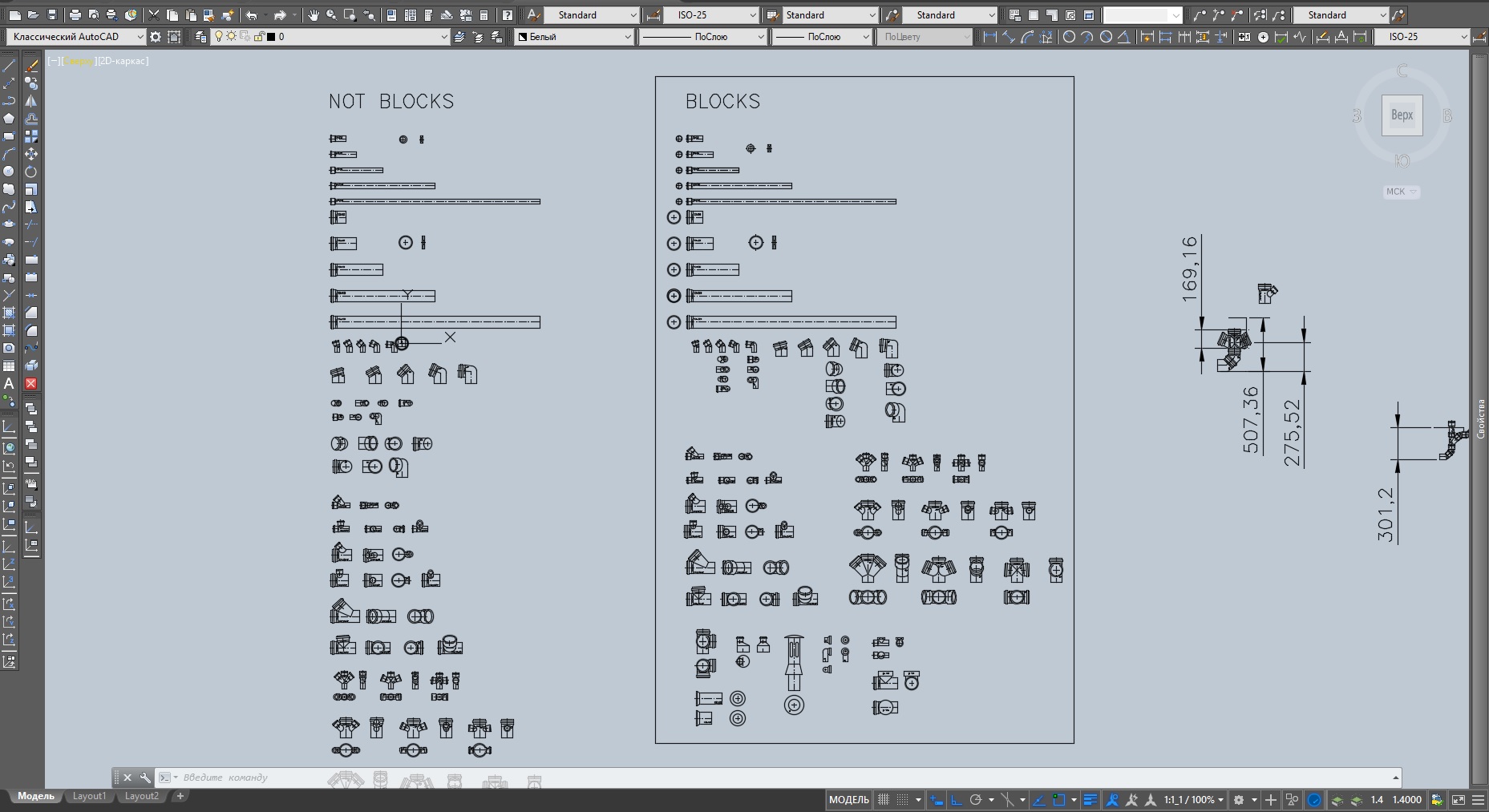Toggle Ortho mode in status bar

[956, 800]
